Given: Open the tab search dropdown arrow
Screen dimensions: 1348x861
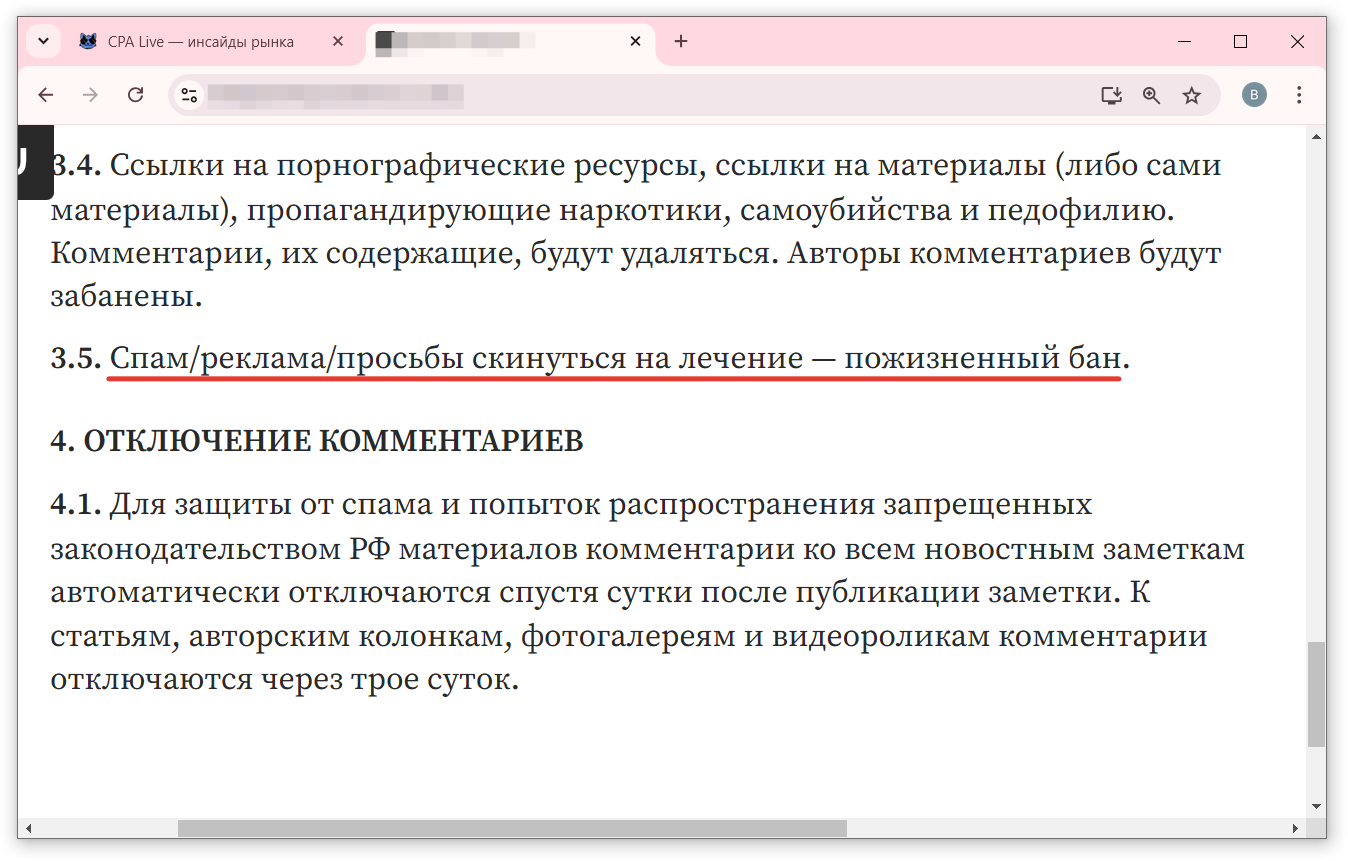Looking at the screenshot, I should coord(43,42).
